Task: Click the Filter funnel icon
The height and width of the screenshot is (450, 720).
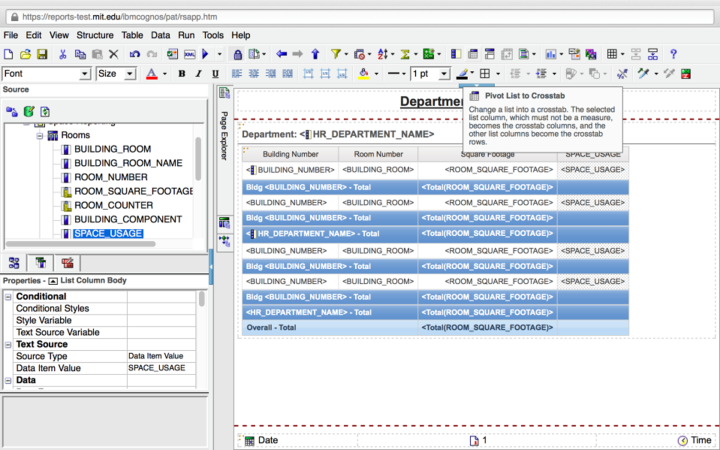Action: tap(337, 54)
